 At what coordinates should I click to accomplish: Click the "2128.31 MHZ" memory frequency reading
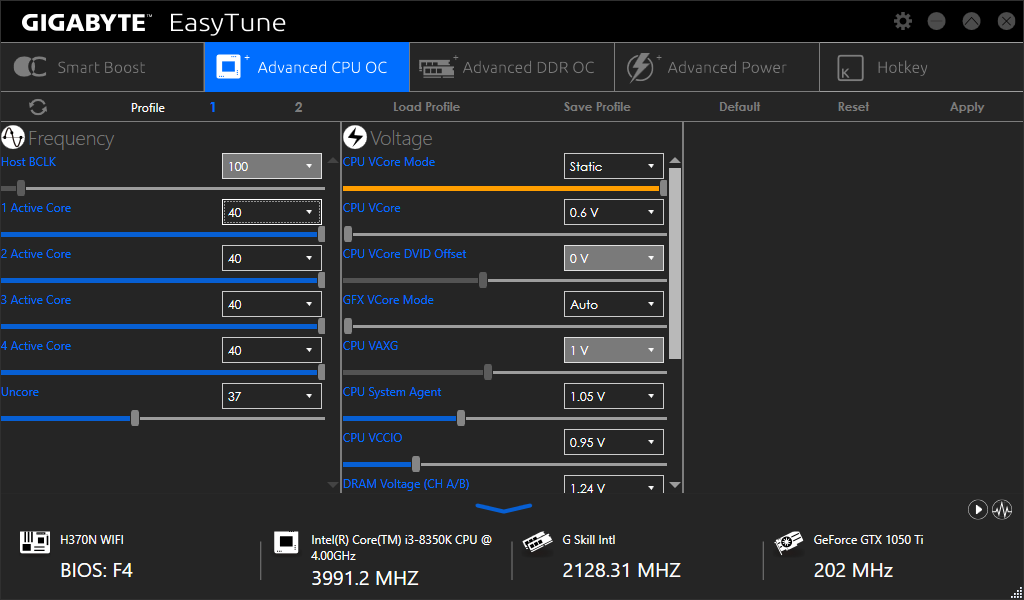(622, 570)
